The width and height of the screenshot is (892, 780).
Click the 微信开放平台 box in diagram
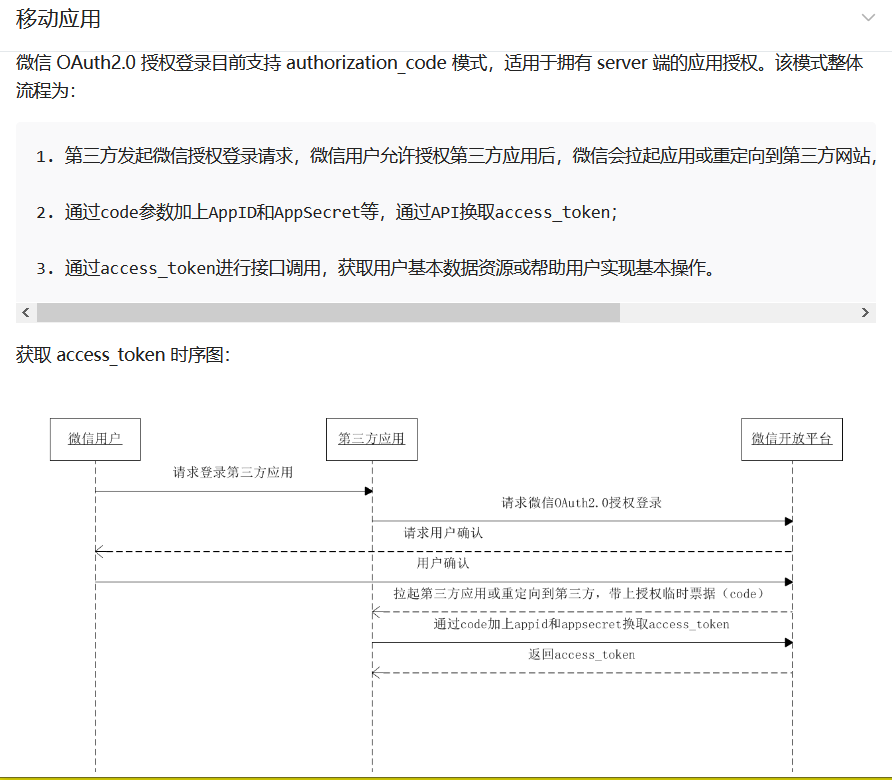[x=792, y=439]
